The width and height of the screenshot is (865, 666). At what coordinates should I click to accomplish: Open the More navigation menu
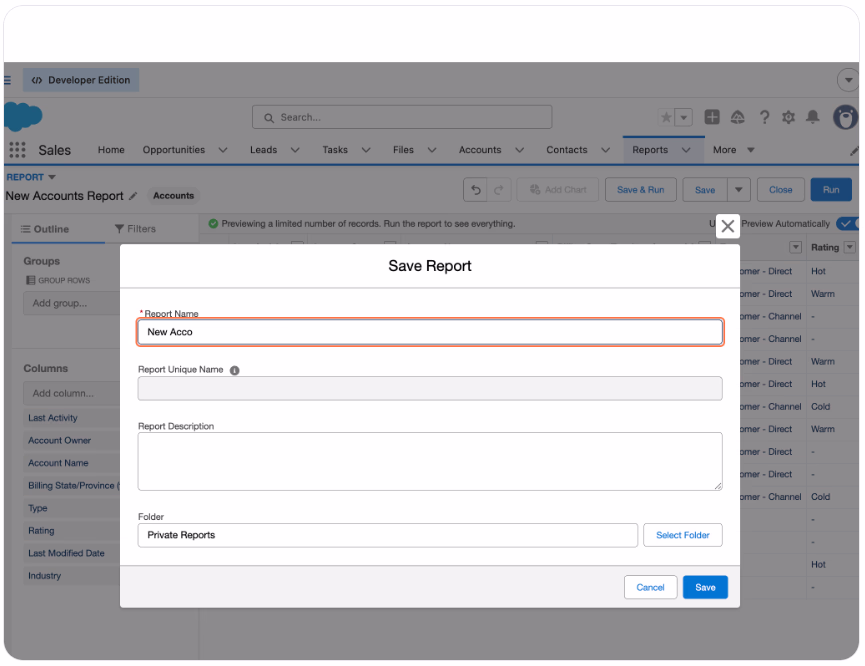[733, 150]
